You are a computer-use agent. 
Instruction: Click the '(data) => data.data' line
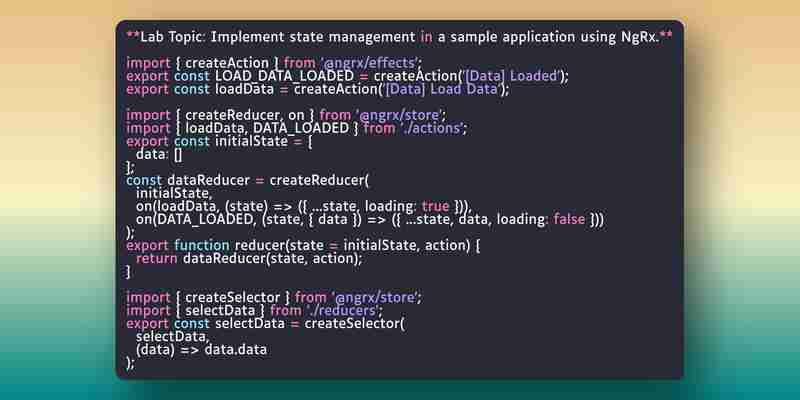click(x=201, y=350)
